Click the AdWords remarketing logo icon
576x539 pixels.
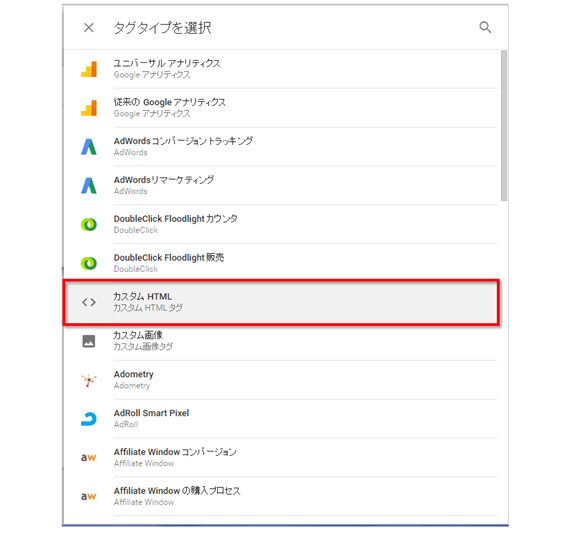(89, 186)
